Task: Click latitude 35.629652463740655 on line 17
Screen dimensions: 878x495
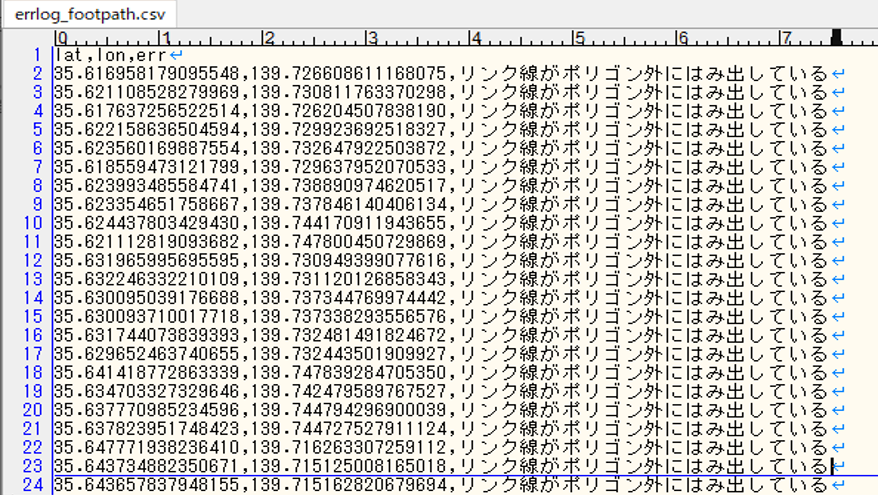Action: 147,353
